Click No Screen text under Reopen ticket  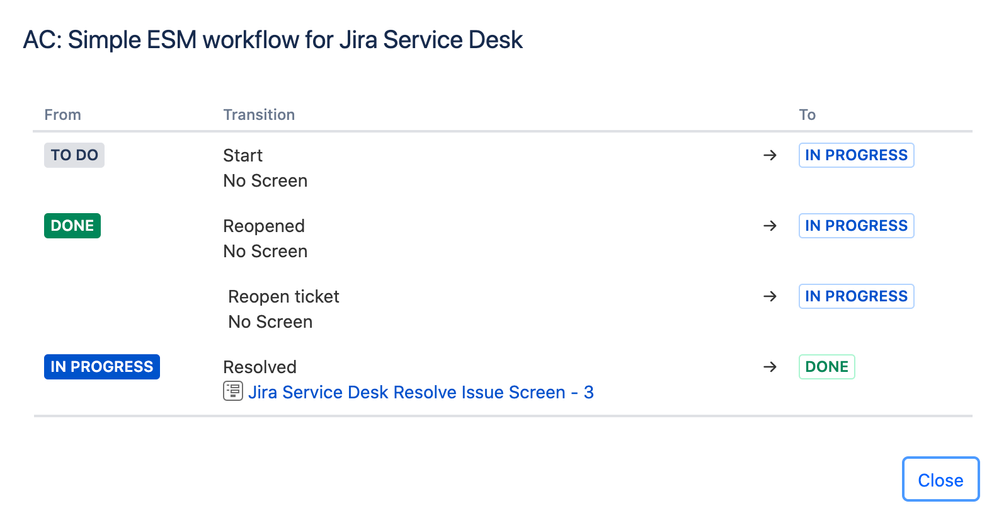point(270,322)
